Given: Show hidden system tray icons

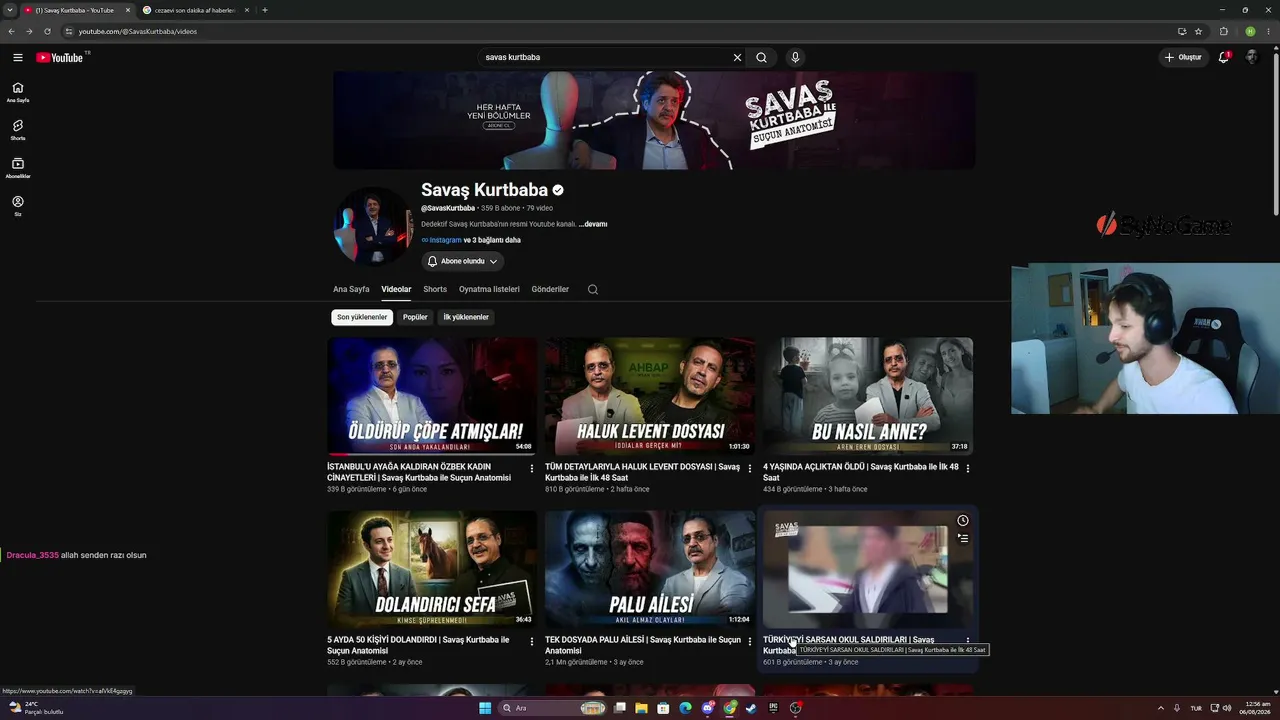Looking at the screenshot, I should click(x=1160, y=708).
